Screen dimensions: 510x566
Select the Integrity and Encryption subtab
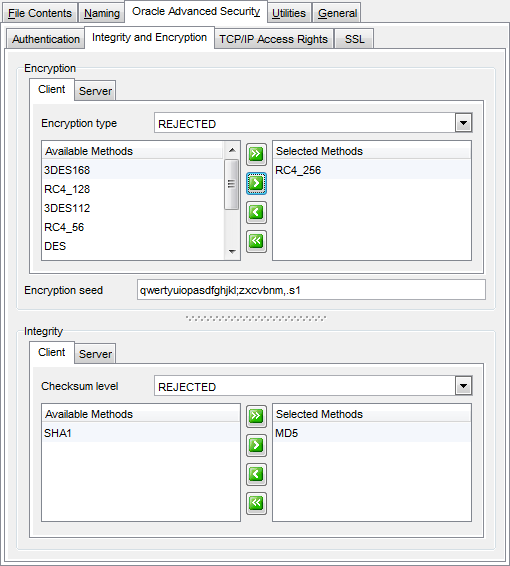149,37
